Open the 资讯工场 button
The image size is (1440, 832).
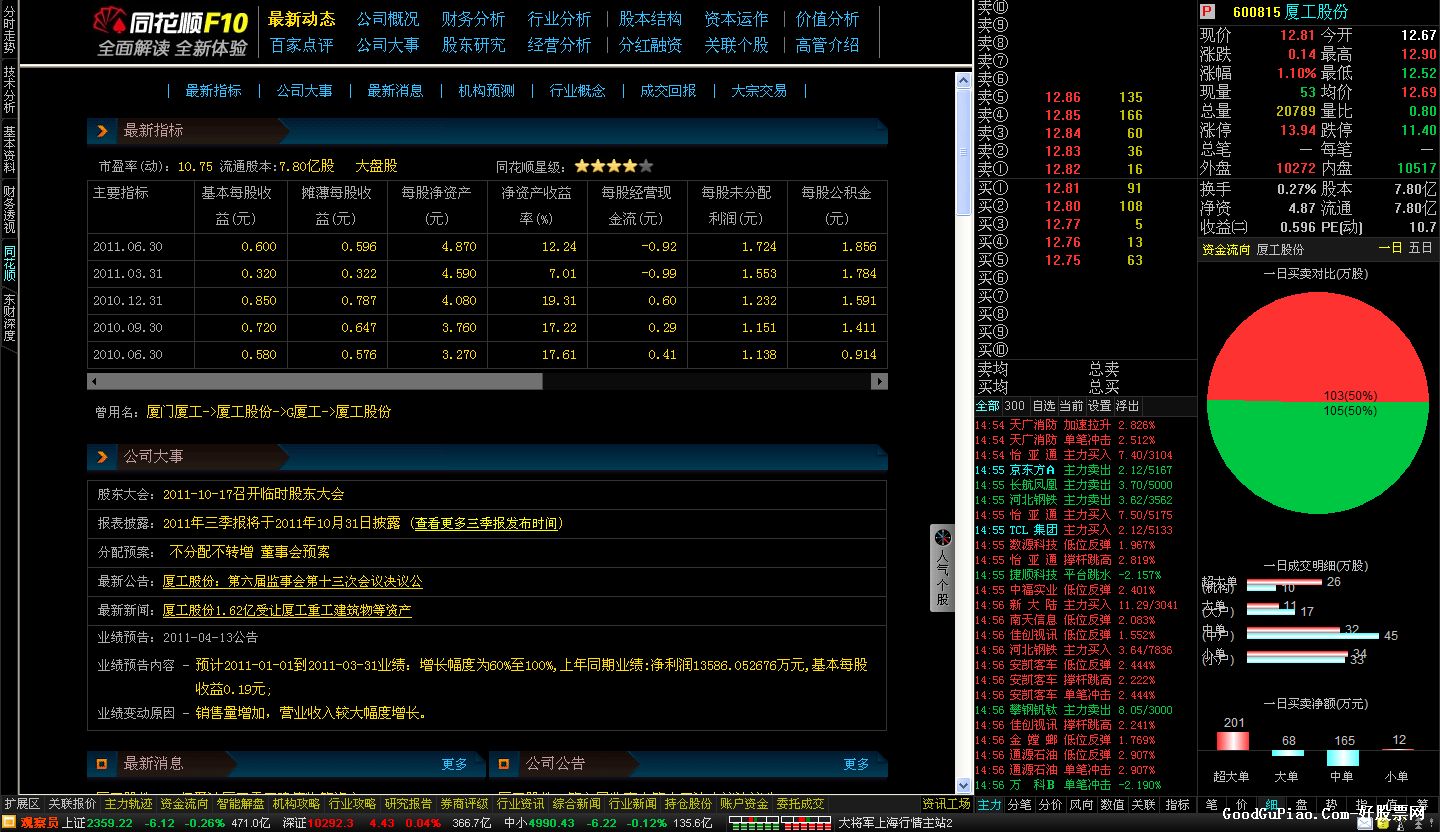click(946, 804)
